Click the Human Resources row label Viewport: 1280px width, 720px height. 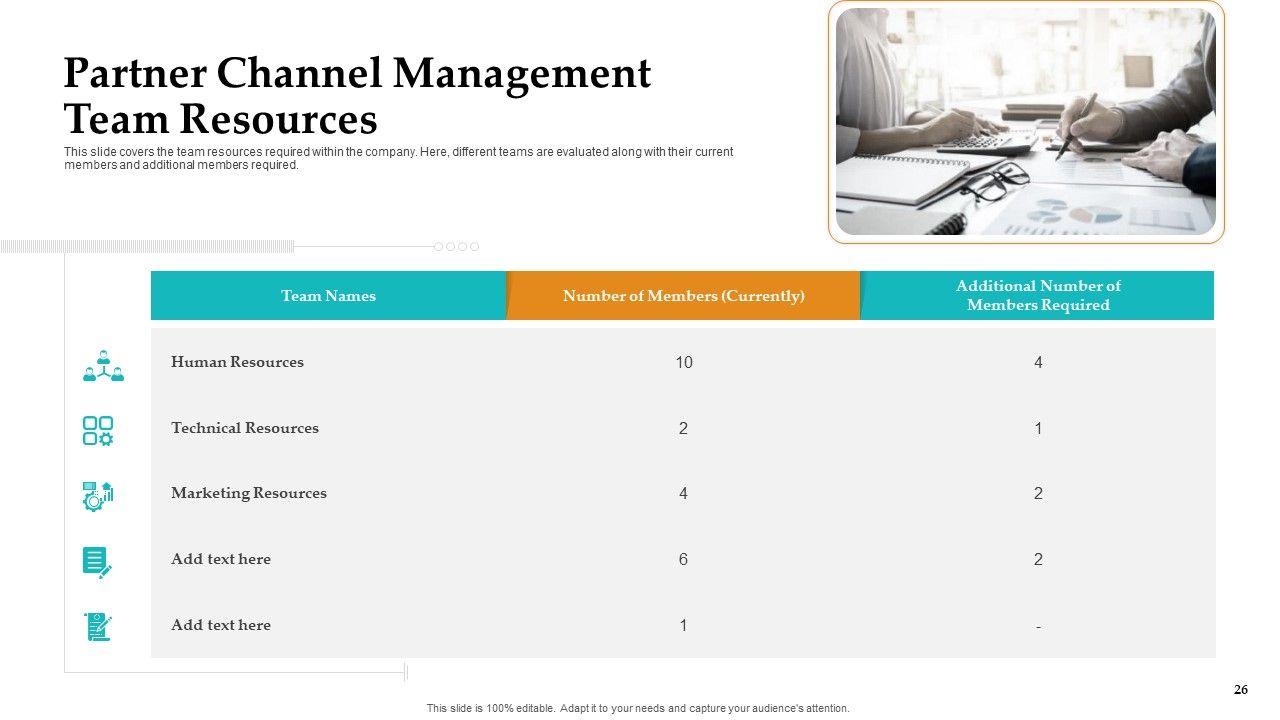(237, 362)
